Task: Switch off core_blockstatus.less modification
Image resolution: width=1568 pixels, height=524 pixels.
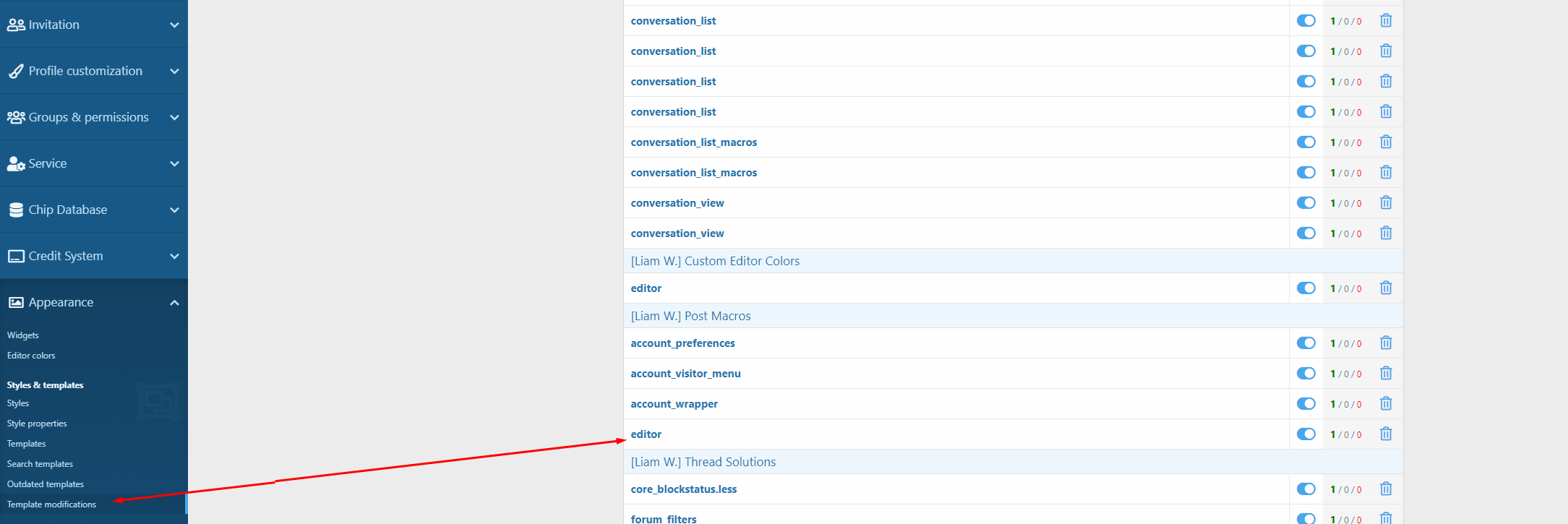Action: [1306, 489]
